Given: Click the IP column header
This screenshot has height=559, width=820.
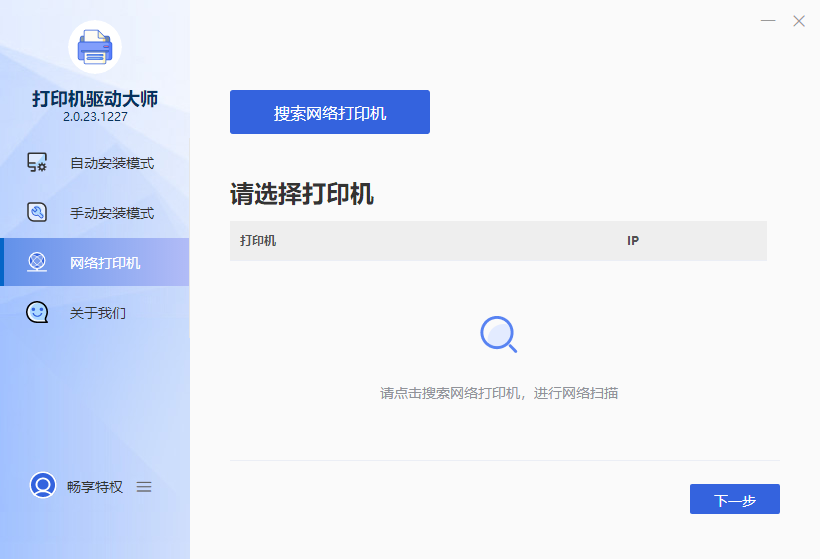Looking at the screenshot, I should [633, 241].
